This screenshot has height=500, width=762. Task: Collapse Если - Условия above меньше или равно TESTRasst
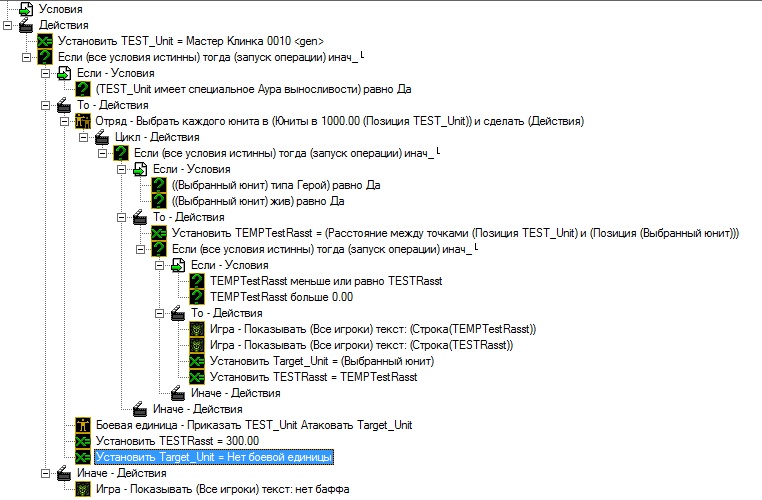tap(159, 265)
